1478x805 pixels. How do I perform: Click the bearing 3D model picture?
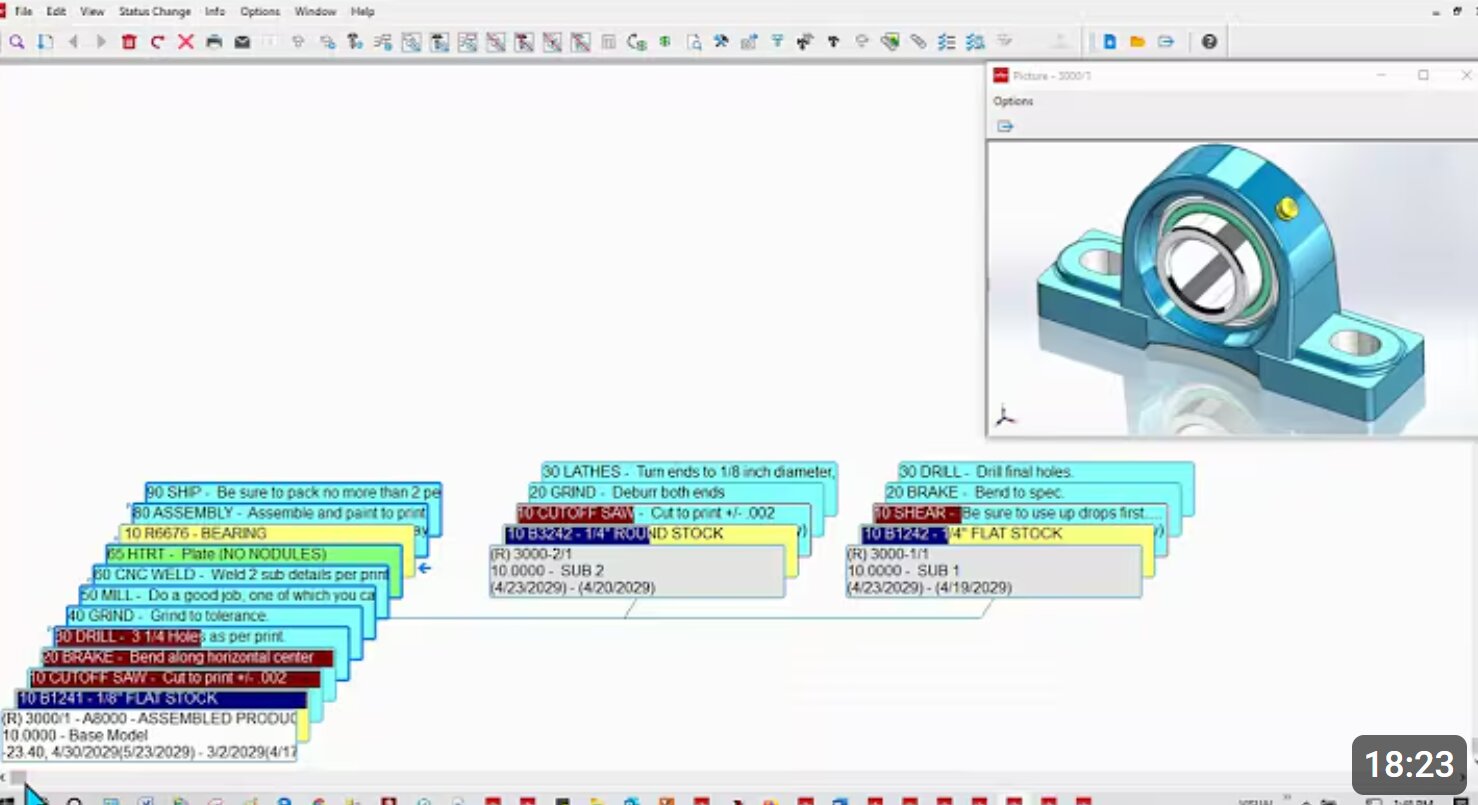[1231, 287]
